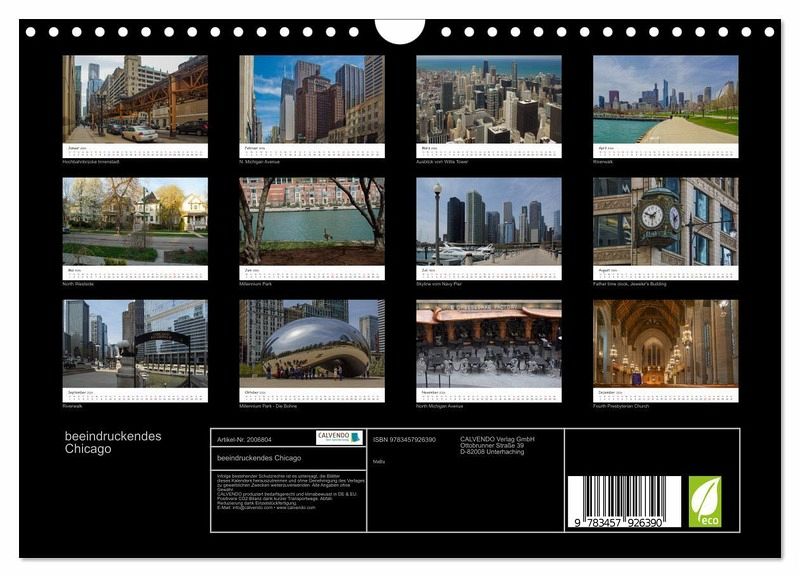Select the 'Riverwalk' caption under the September photo
Image resolution: width=800 pixels, height=577 pixels.
pos(72,406)
